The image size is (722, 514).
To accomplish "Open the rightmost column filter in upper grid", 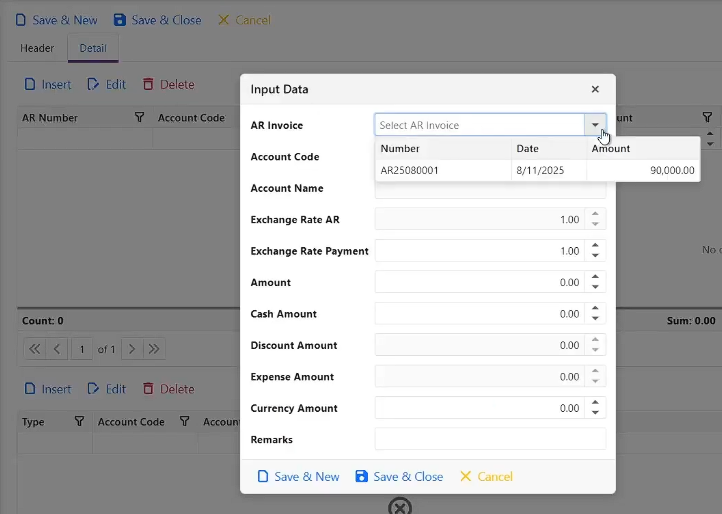I will (x=707, y=117).
